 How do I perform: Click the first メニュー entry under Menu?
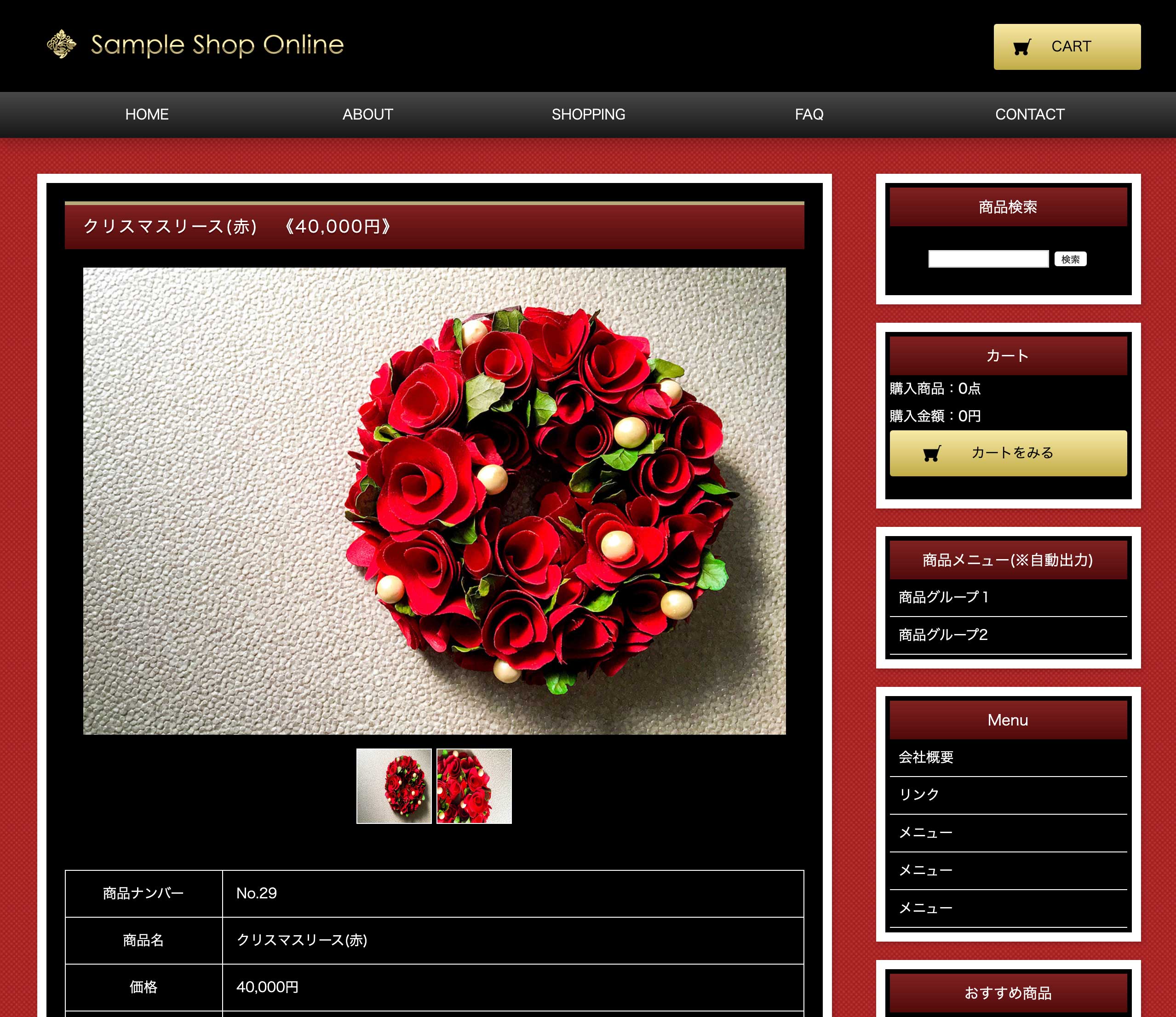point(926,833)
